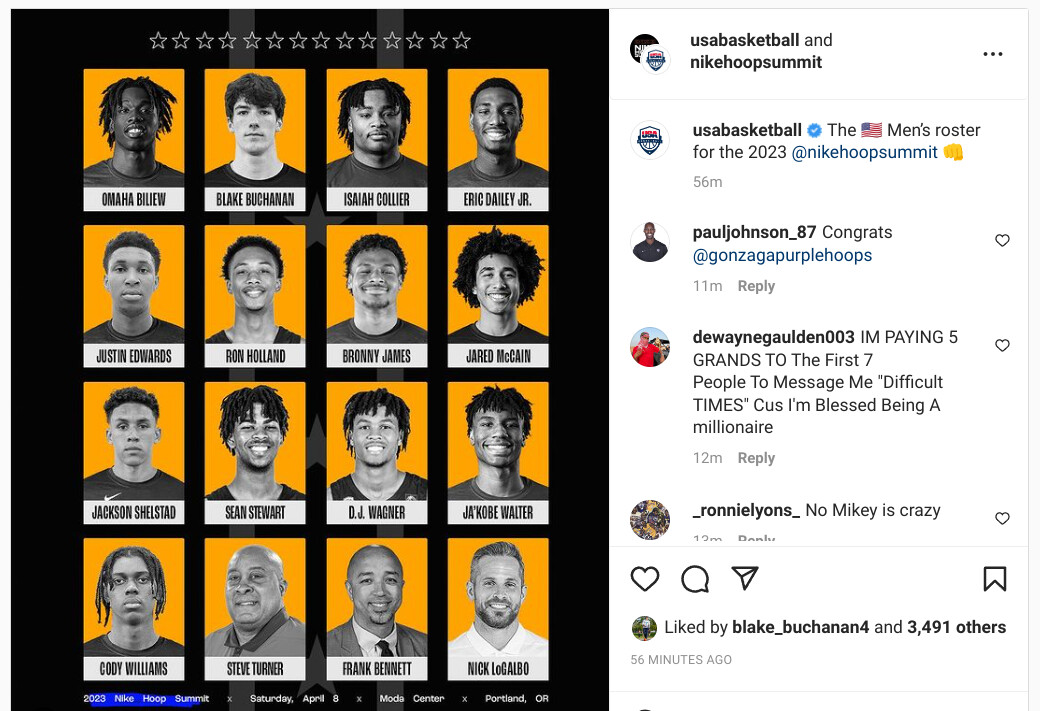Open _ronnielyons_ profile avatar
This screenshot has height=711, width=1040.
(649, 519)
